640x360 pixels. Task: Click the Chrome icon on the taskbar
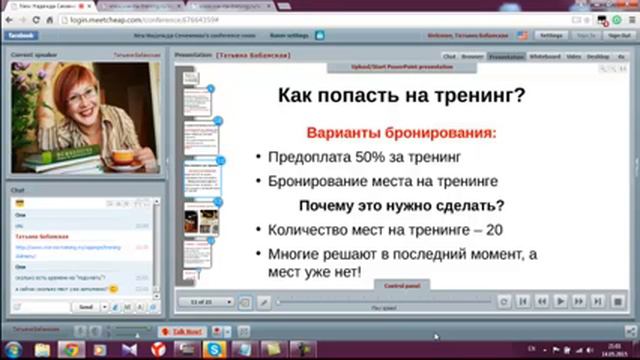tap(71, 350)
